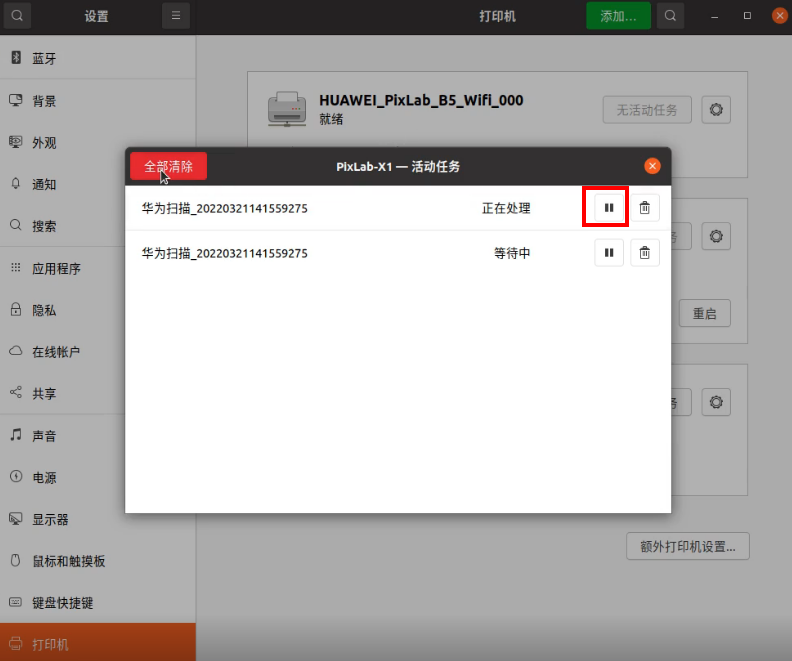Click the 无活动任务 button
The image size is (792, 661).
click(x=647, y=110)
